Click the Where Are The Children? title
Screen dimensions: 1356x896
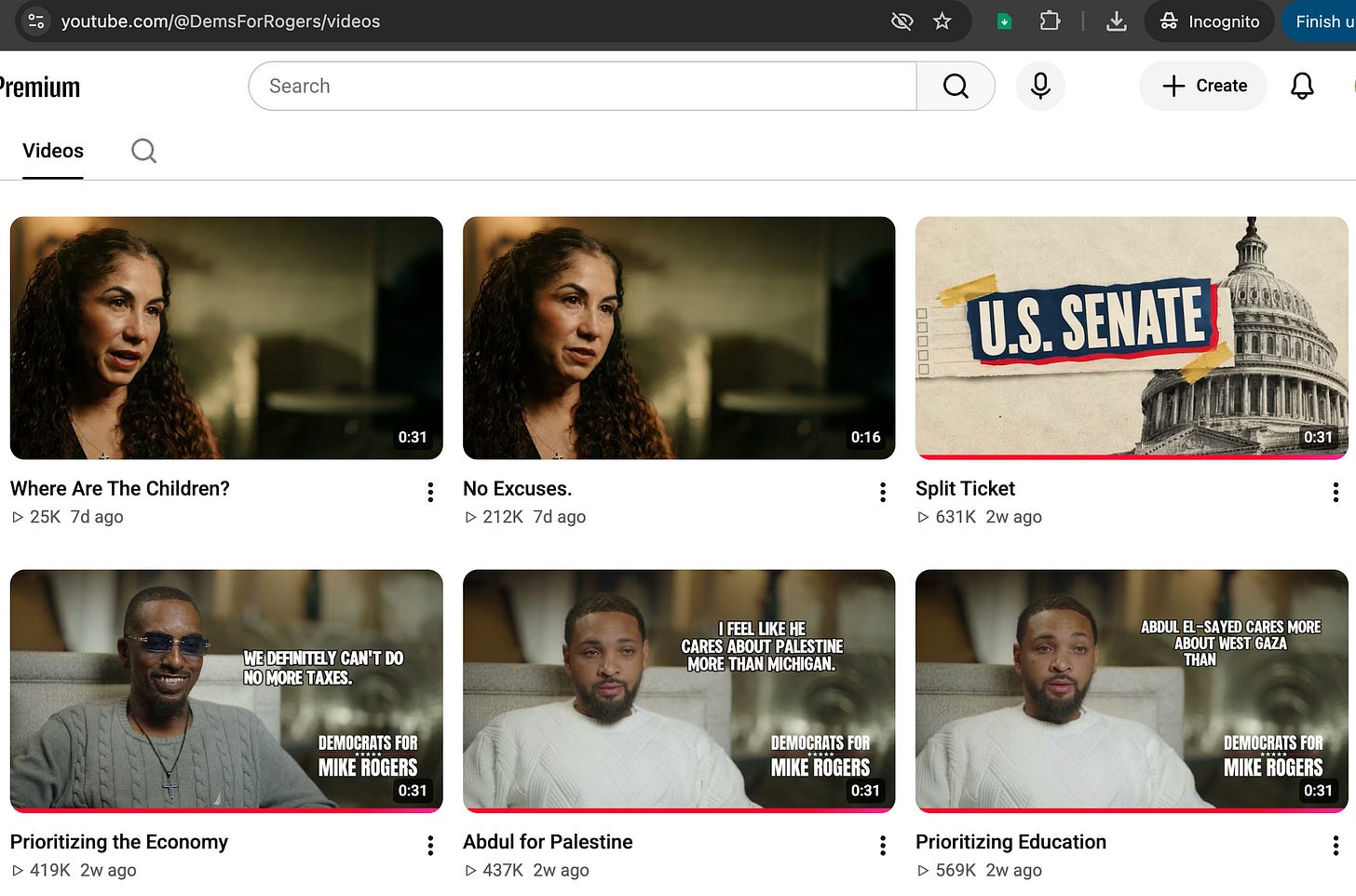point(120,489)
